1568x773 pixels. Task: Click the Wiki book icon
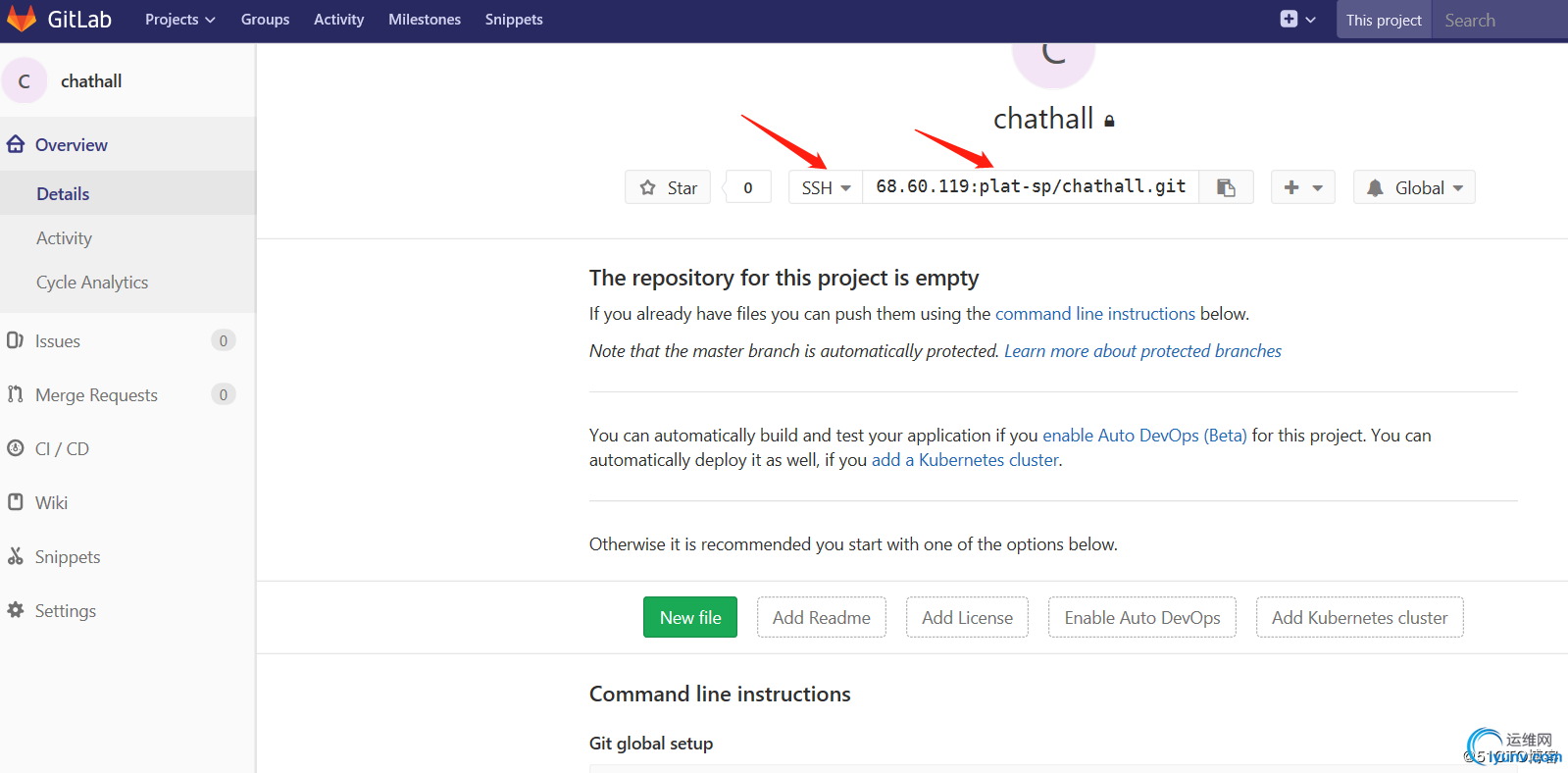(15, 502)
